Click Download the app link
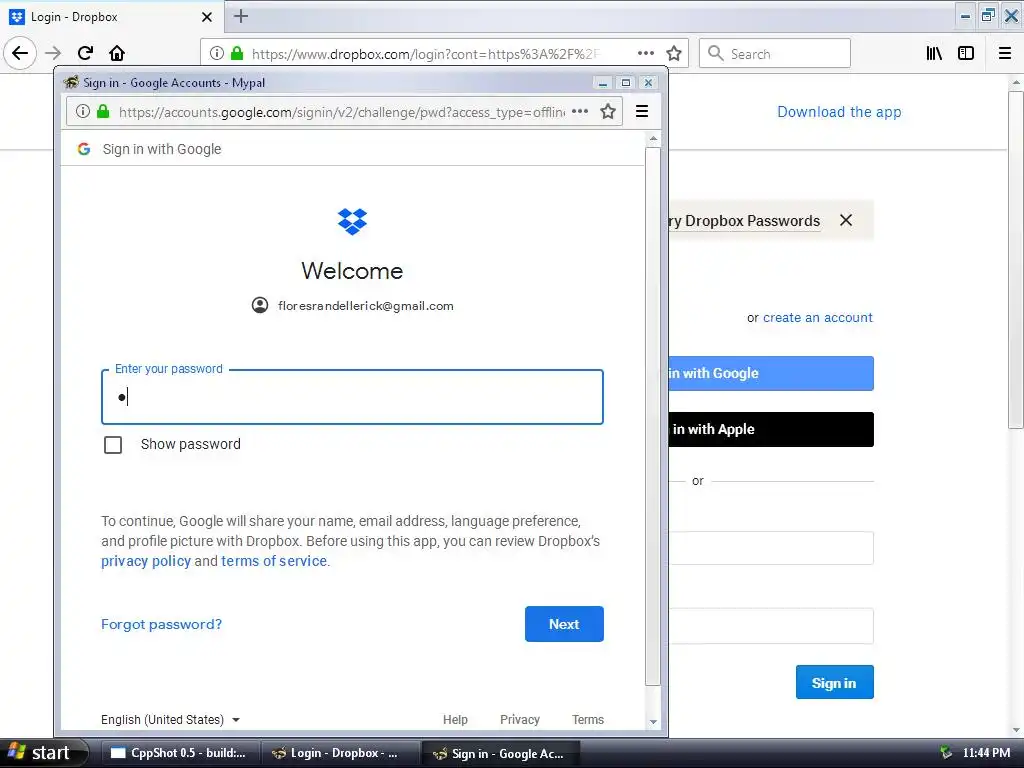This screenshot has width=1024, height=768. tap(839, 112)
